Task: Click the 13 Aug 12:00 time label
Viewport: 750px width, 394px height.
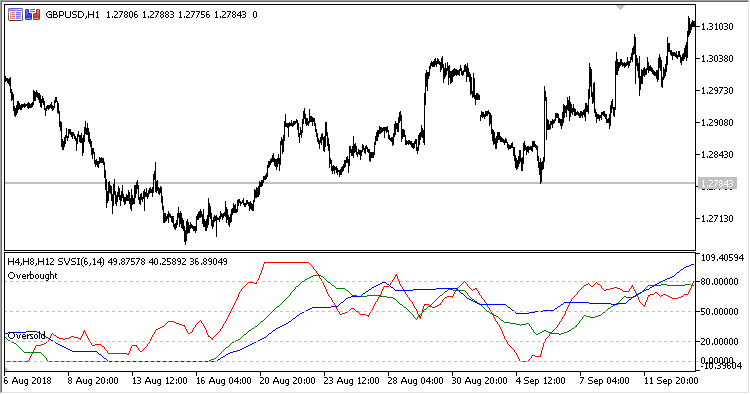Action: [x=159, y=381]
